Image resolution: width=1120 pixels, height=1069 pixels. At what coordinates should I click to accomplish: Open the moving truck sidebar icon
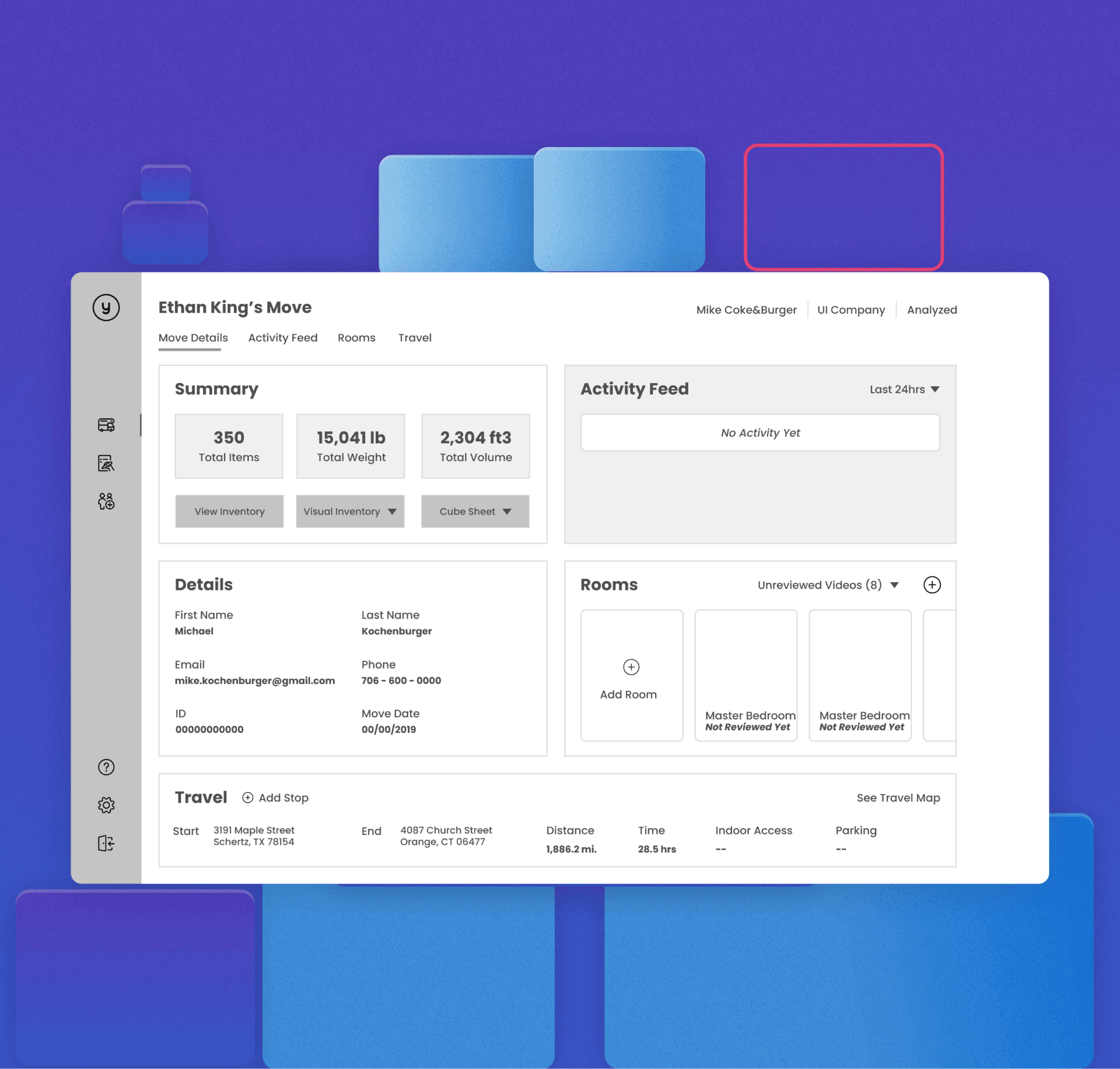[106, 425]
